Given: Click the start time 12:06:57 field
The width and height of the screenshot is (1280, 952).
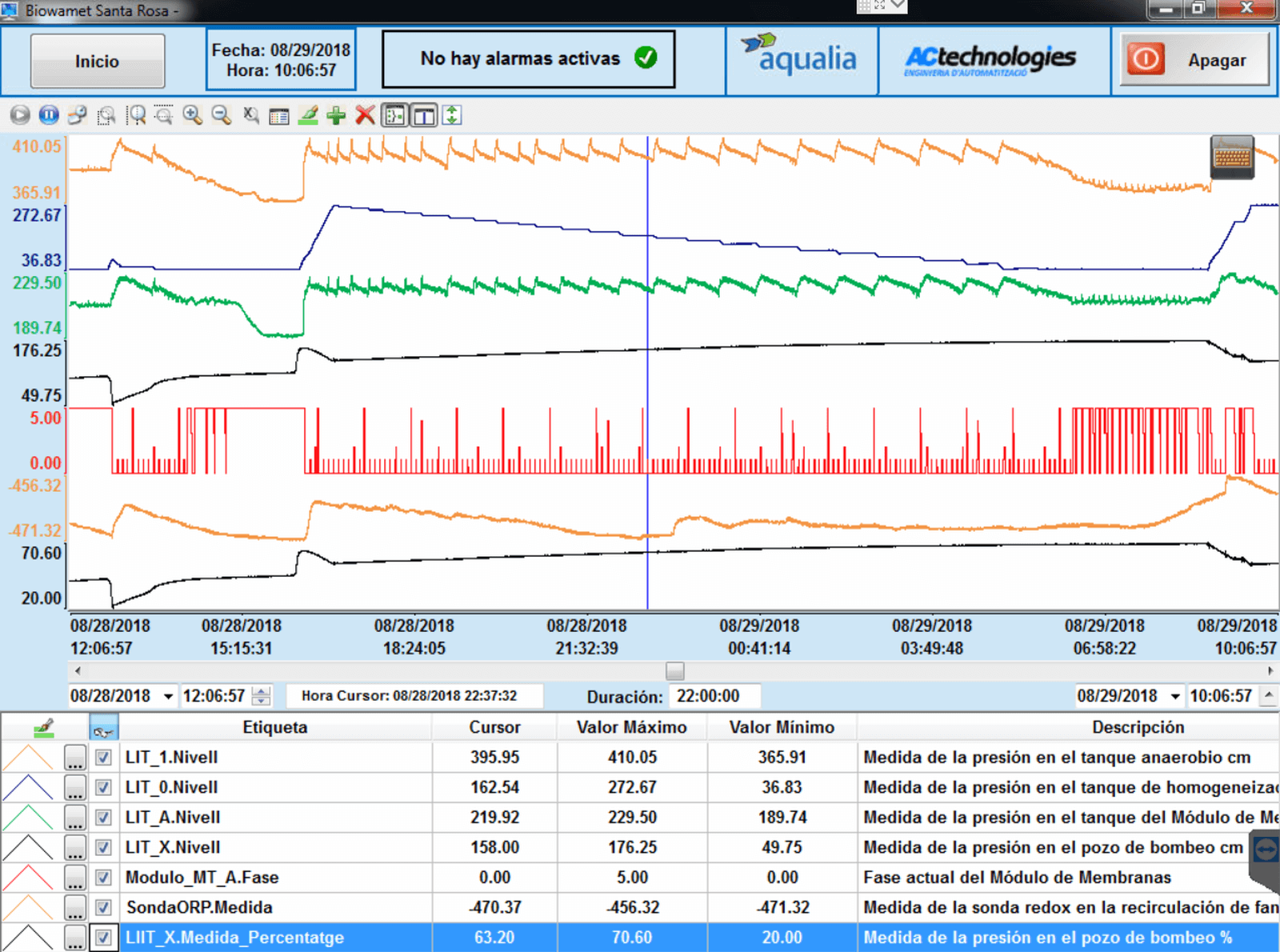Looking at the screenshot, I should point(216,696).
